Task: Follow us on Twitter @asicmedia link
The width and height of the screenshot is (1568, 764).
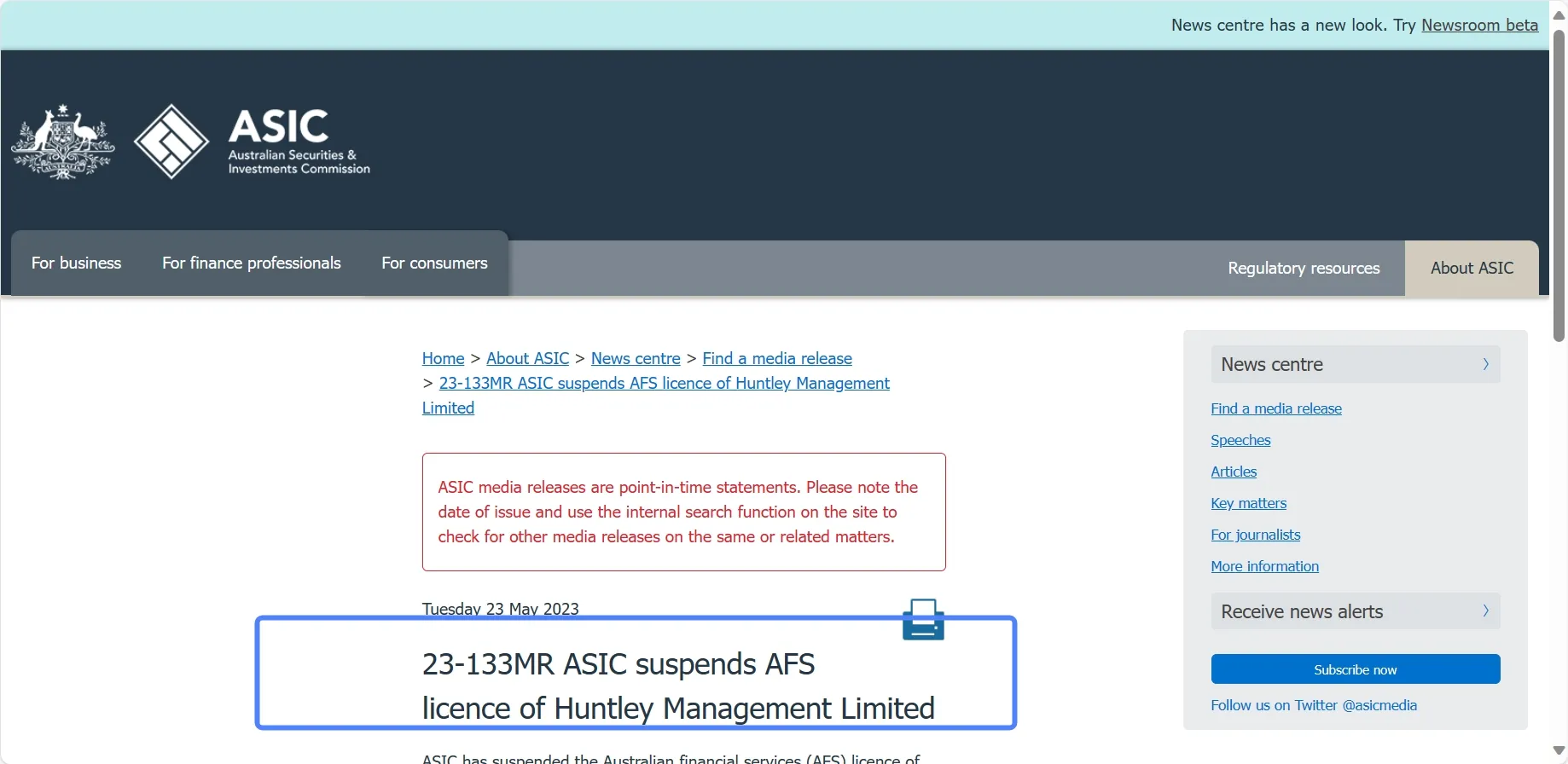Action: coord(1314,705)
